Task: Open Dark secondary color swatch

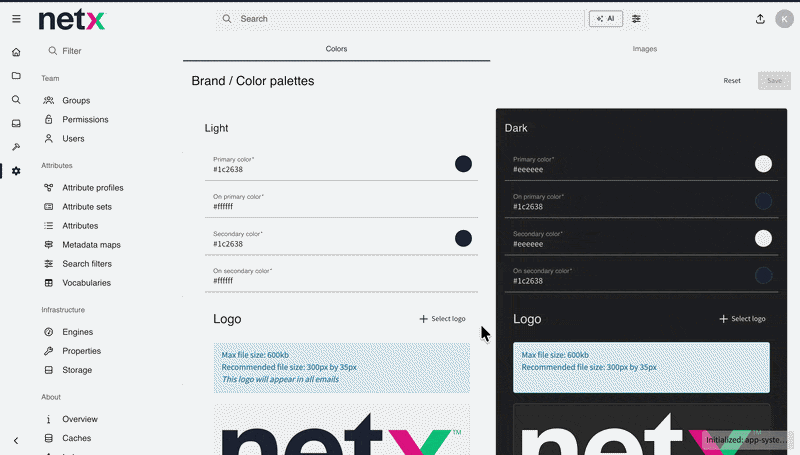Action: [763, 238]
